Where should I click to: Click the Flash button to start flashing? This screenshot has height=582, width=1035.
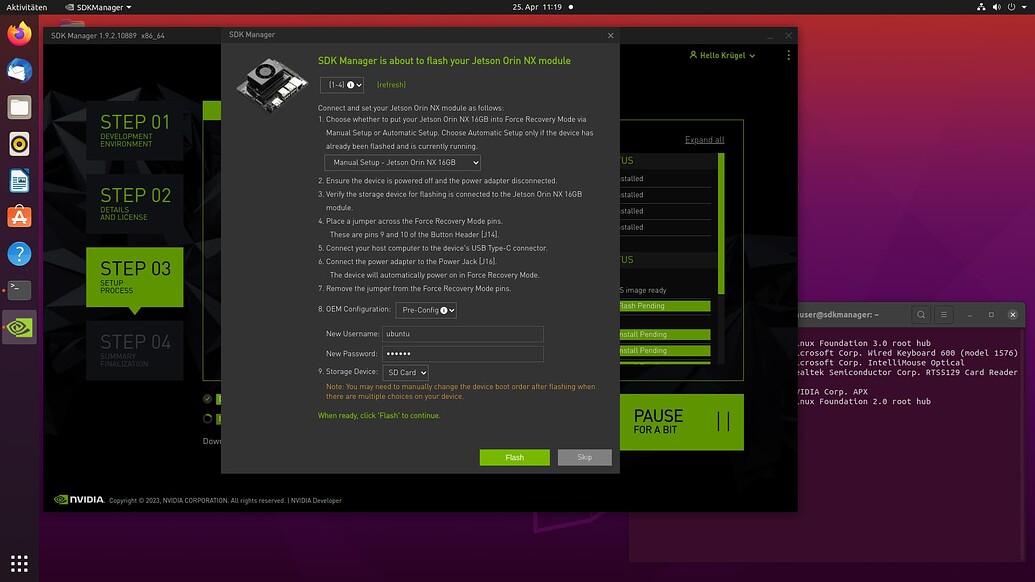tap(514, 457)
